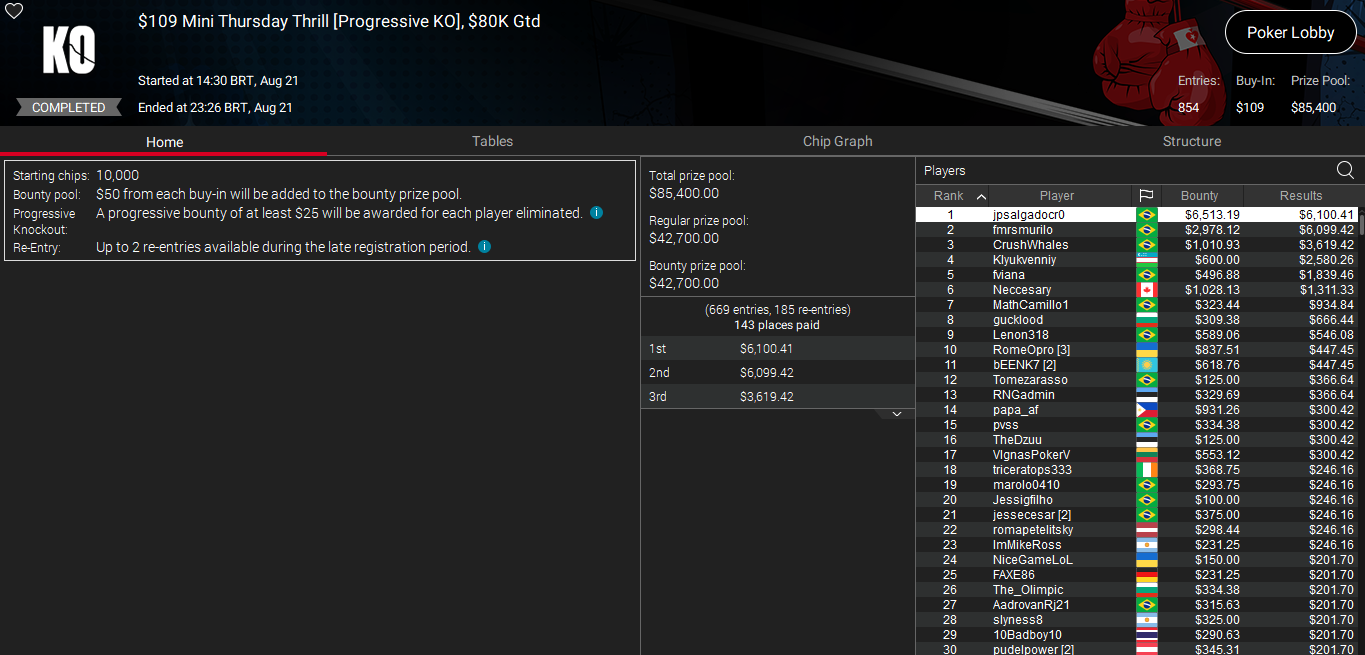
Task: Click Argentina flag beside ImMikeRoss
Action: point(1147,545)
